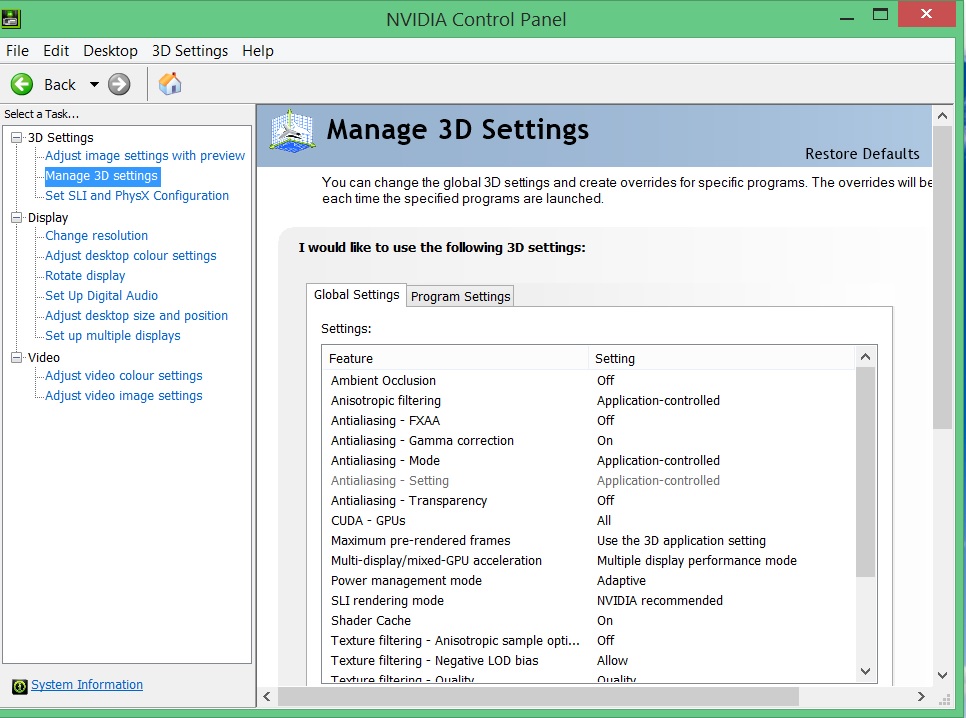This screenshot has width=966, height=718.
Task: Select Antialiasing - Transparency row
Action: (588, 500)
